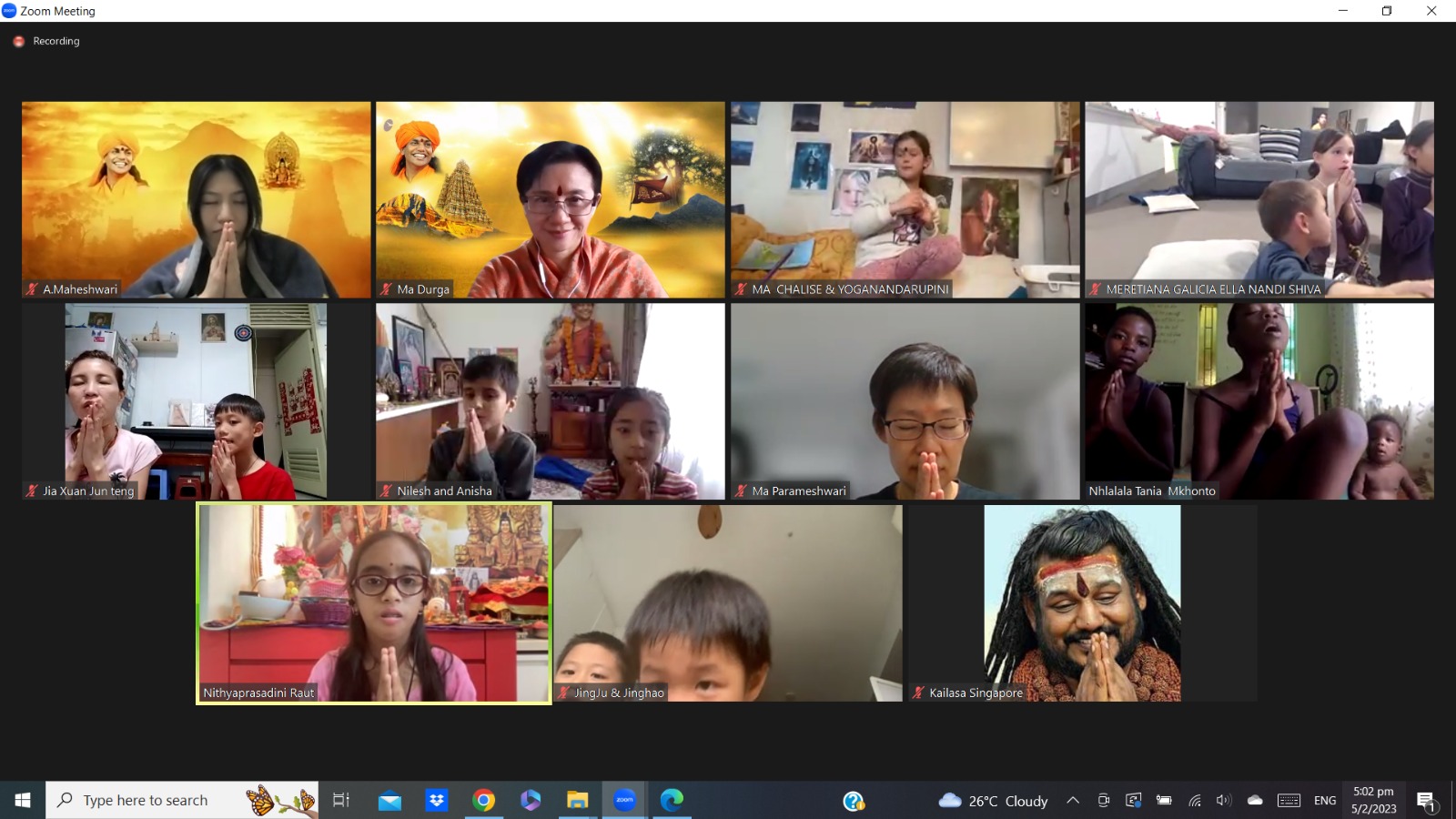Open the Mail app in taskbar

389,800
